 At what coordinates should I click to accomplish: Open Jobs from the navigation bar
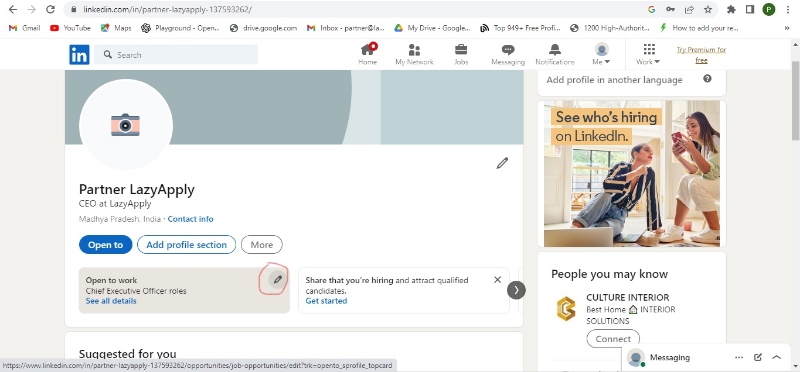click(x=461, y=55)
